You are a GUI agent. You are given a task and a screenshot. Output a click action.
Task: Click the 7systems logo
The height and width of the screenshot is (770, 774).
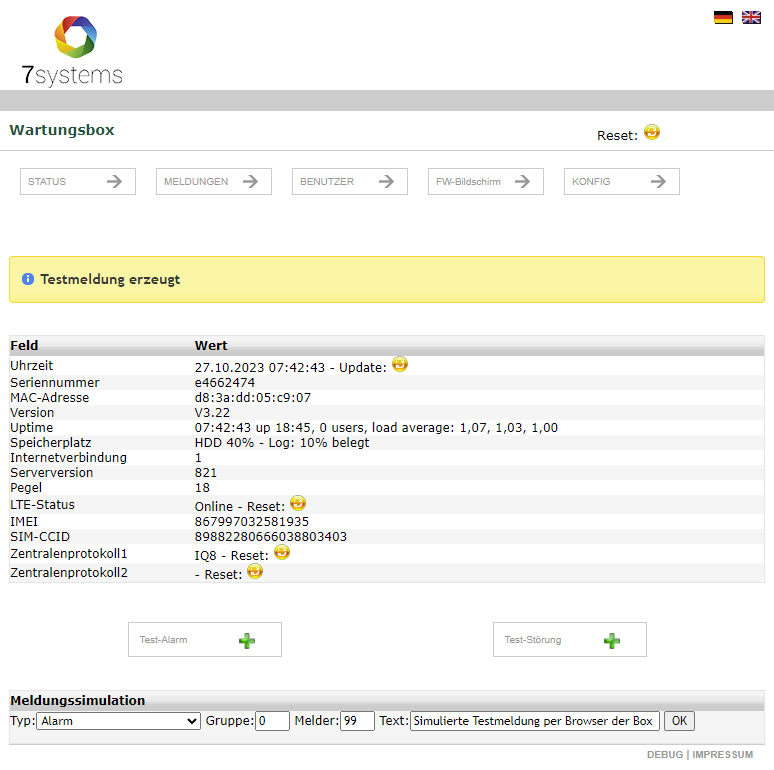[73, 51]
